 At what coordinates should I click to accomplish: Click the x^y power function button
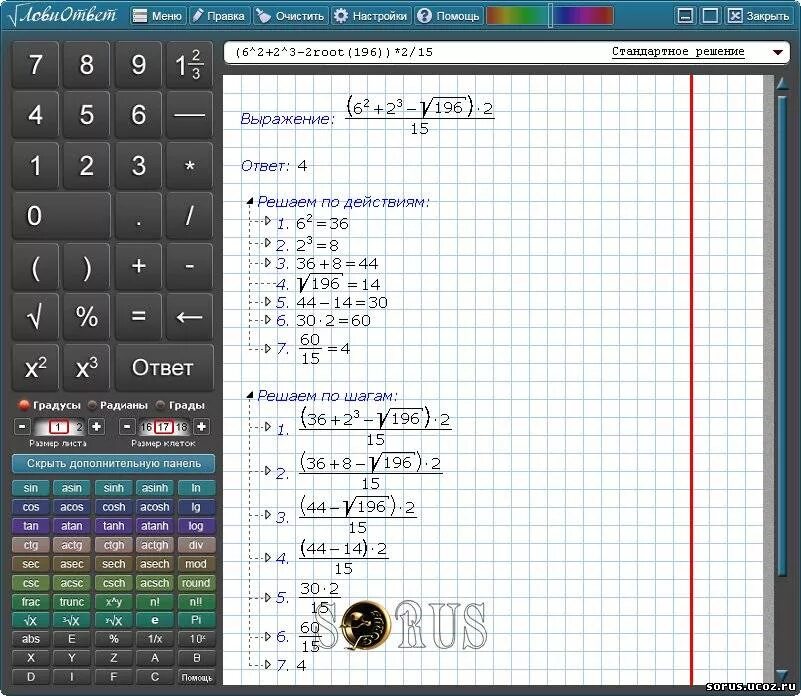113,601
